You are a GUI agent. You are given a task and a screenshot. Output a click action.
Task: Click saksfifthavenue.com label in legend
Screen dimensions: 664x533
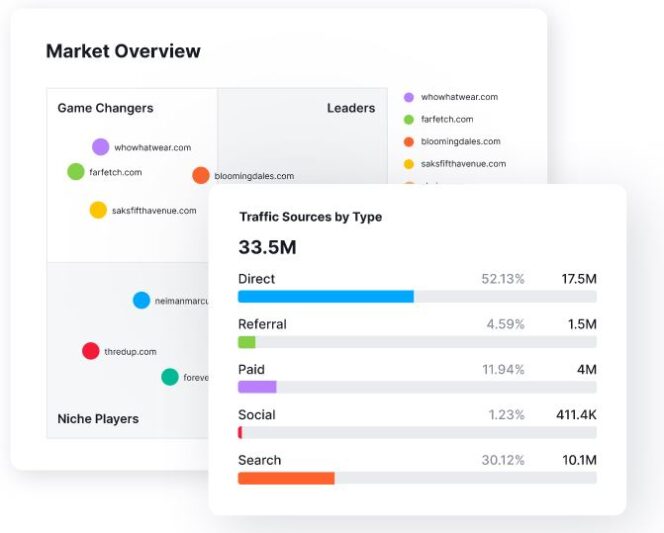pos(463,164)
